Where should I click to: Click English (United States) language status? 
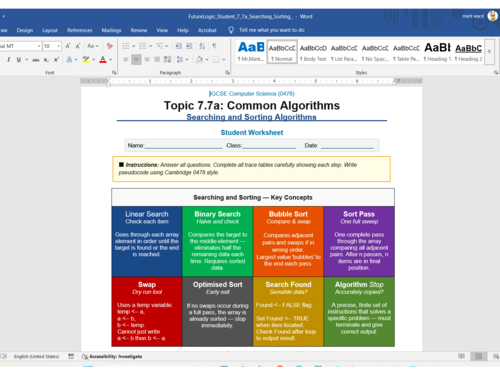[36, 356]
